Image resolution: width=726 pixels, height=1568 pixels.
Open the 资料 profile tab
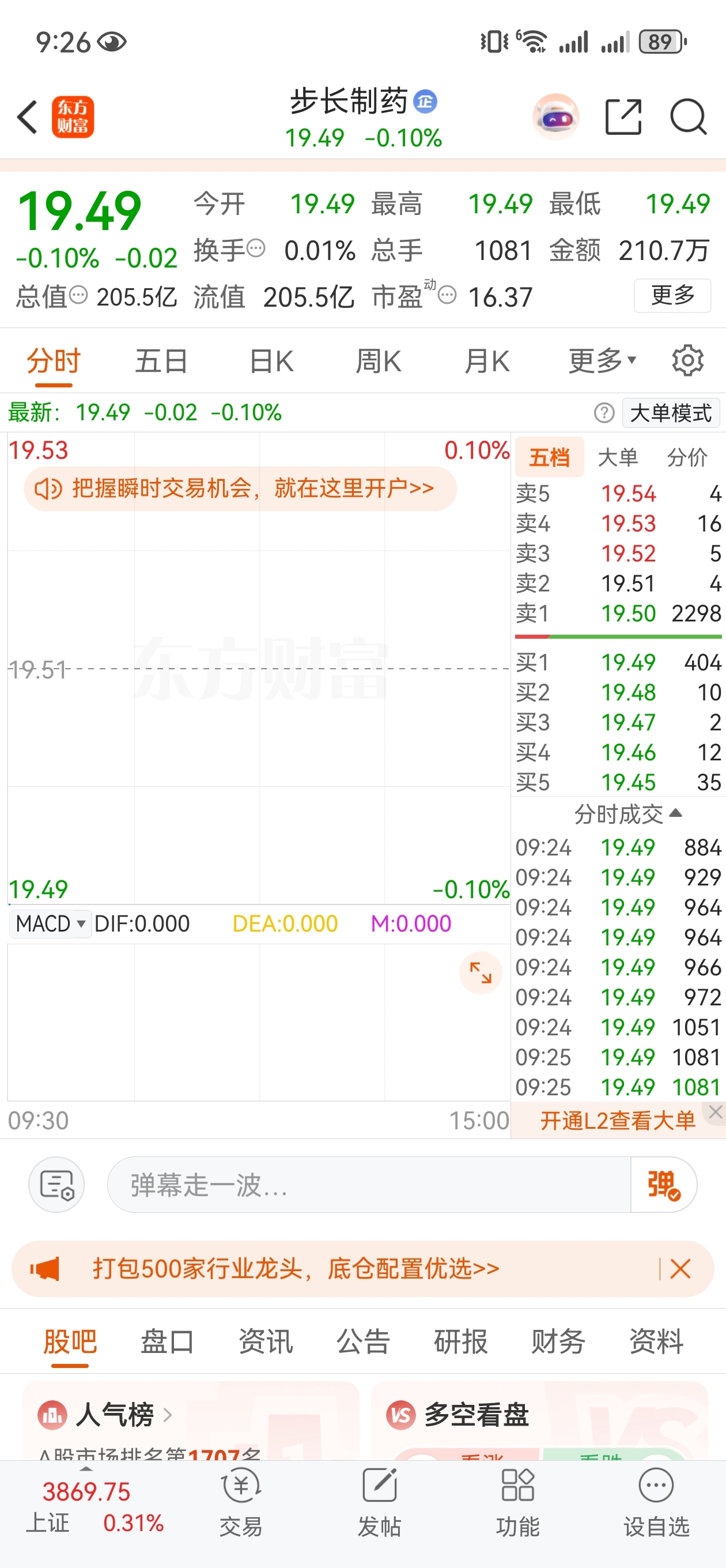tap(656, 1341)
